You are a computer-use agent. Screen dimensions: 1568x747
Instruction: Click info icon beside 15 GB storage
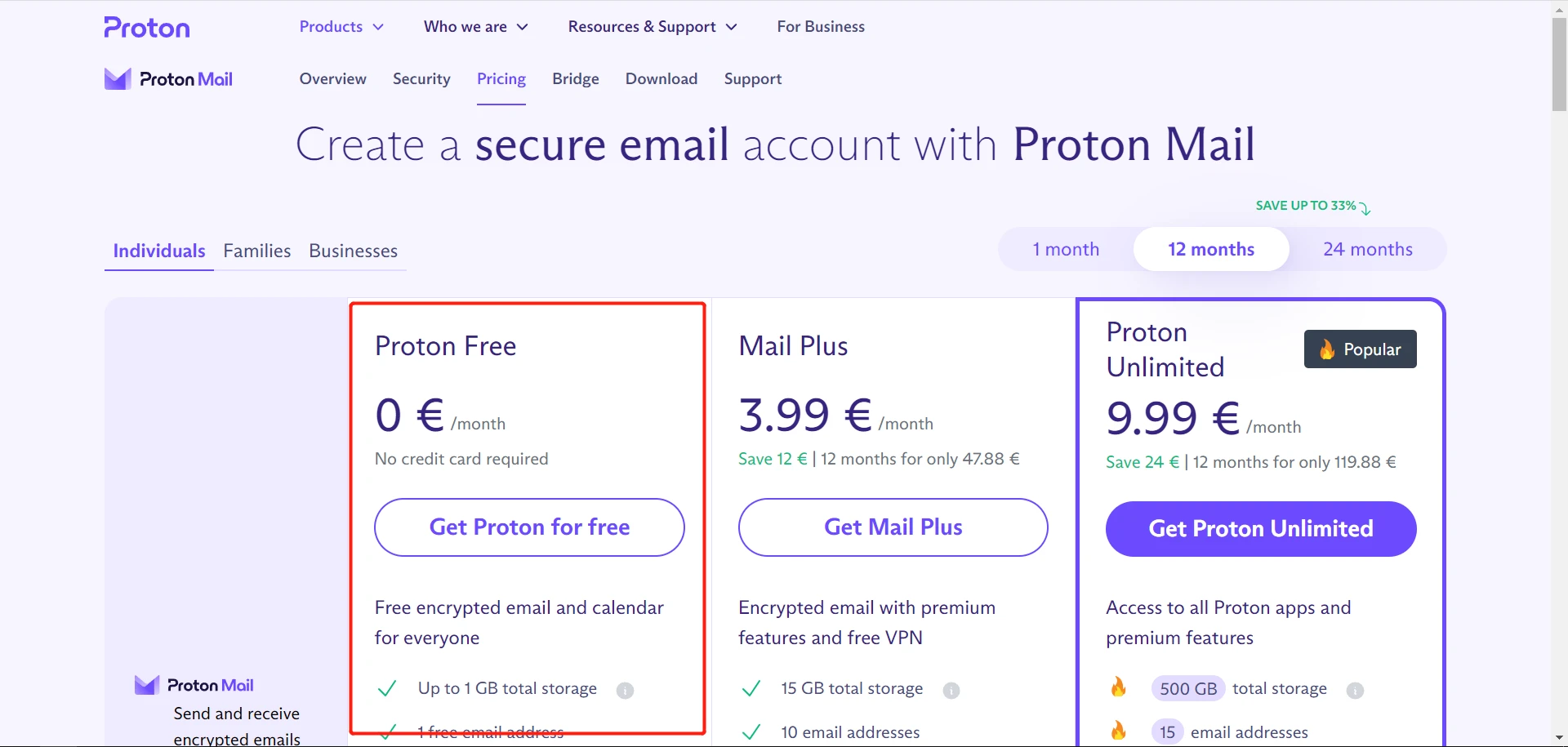pyautogui.click(x=951, y=691)
